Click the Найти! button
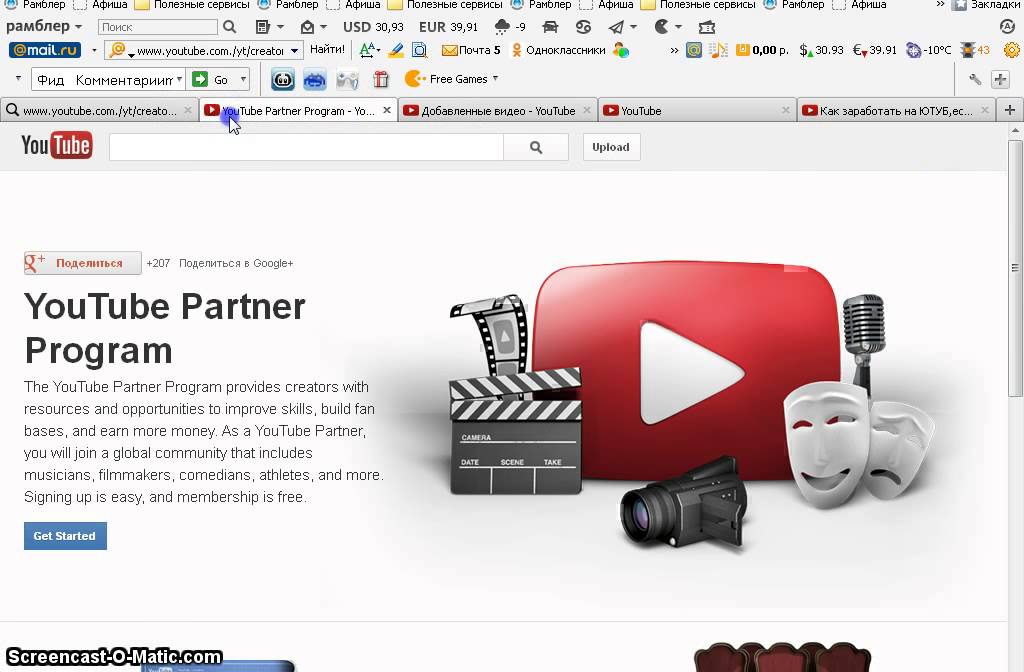Image resolution: width=1024 pixels, height=672 pixels. point(327,50)
